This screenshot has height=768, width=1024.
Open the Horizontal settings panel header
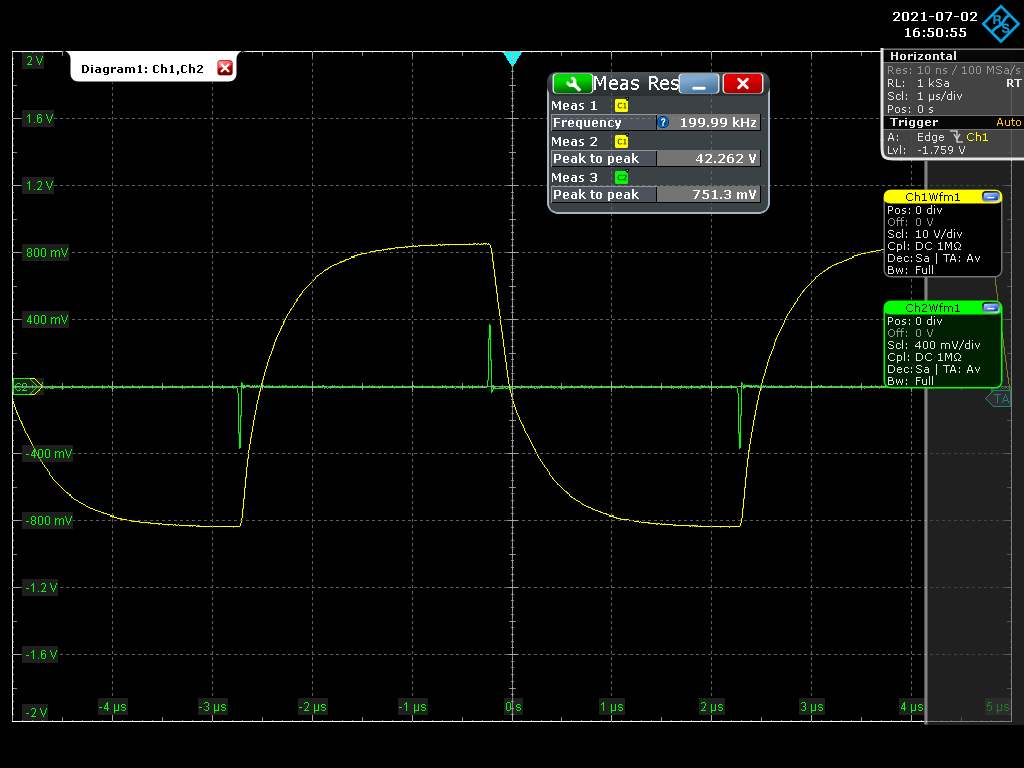pos(923,56)
